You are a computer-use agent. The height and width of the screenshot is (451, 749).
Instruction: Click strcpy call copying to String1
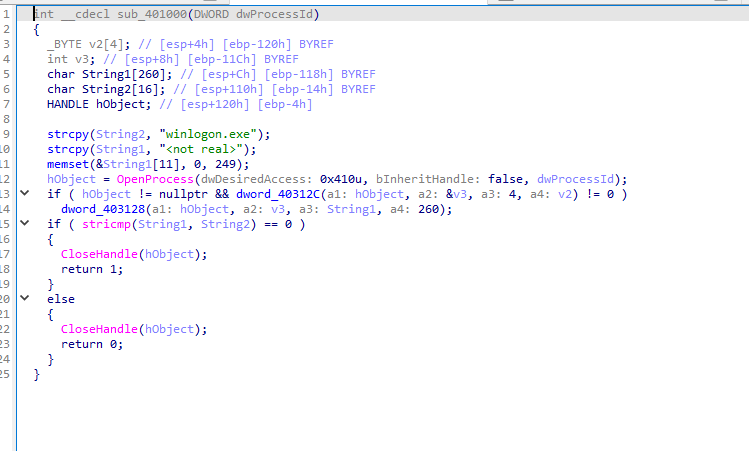coord(68,150)
